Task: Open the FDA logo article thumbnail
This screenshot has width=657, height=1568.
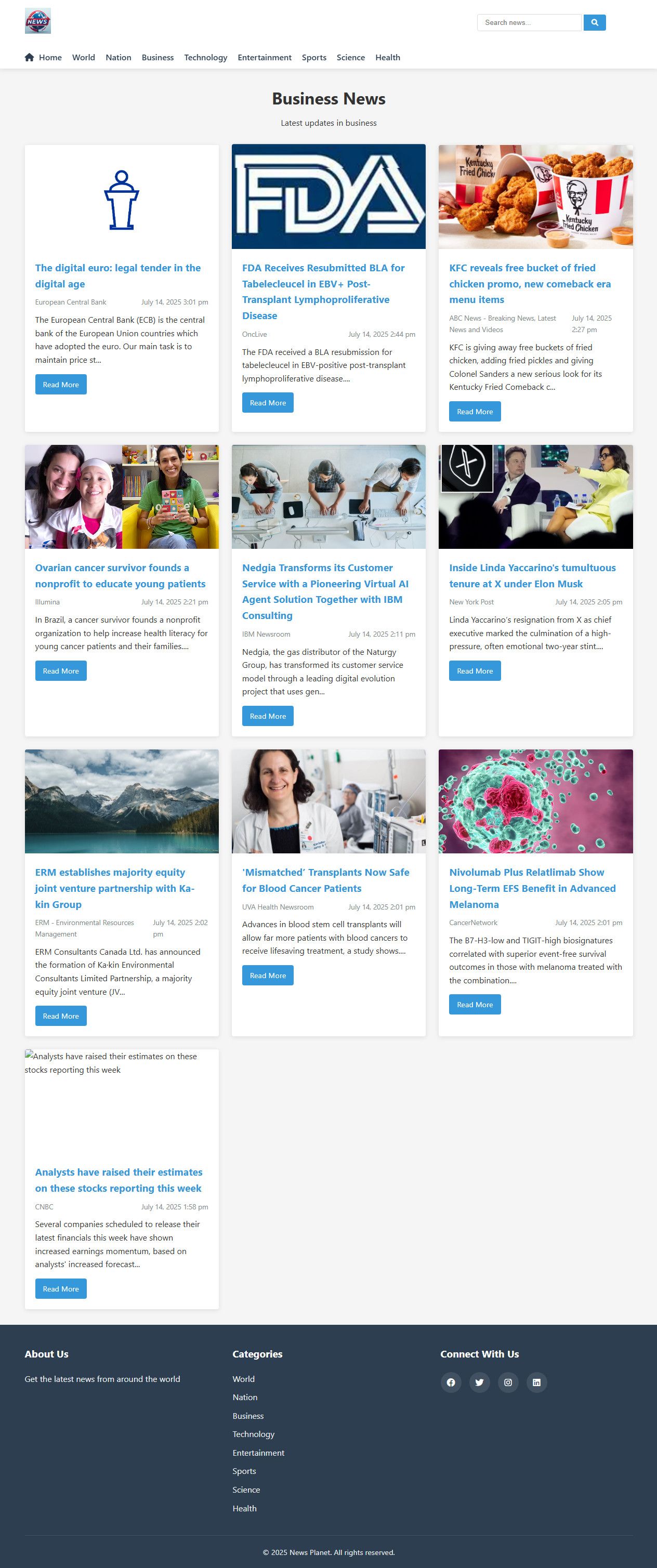Action: (329, 196)
